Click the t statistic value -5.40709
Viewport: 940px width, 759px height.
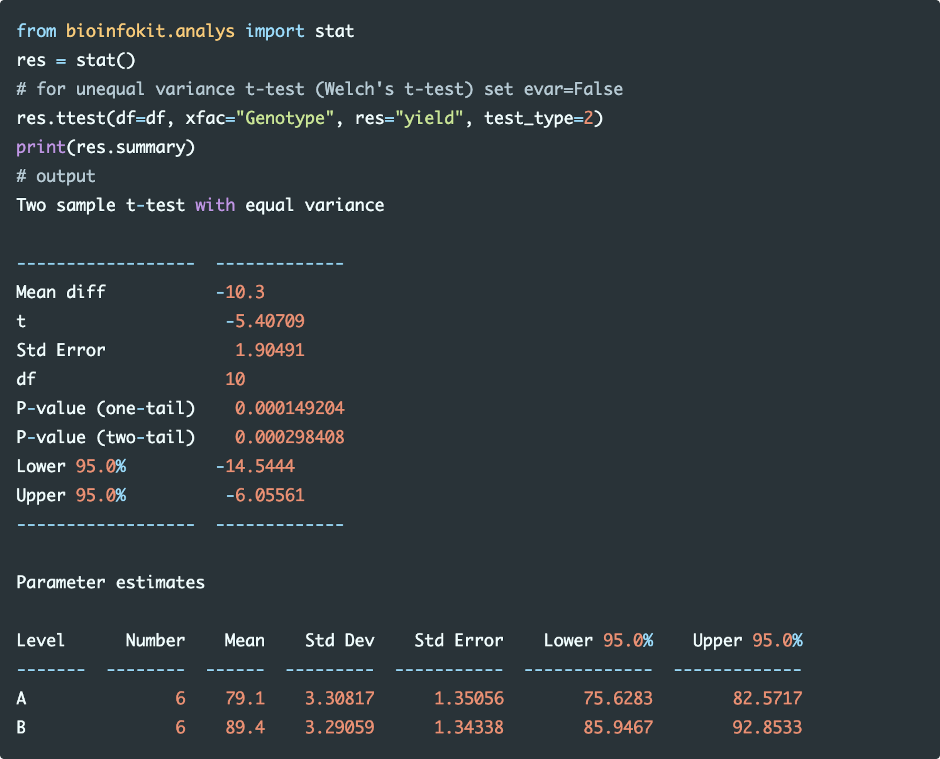click(x=265, y=321)
